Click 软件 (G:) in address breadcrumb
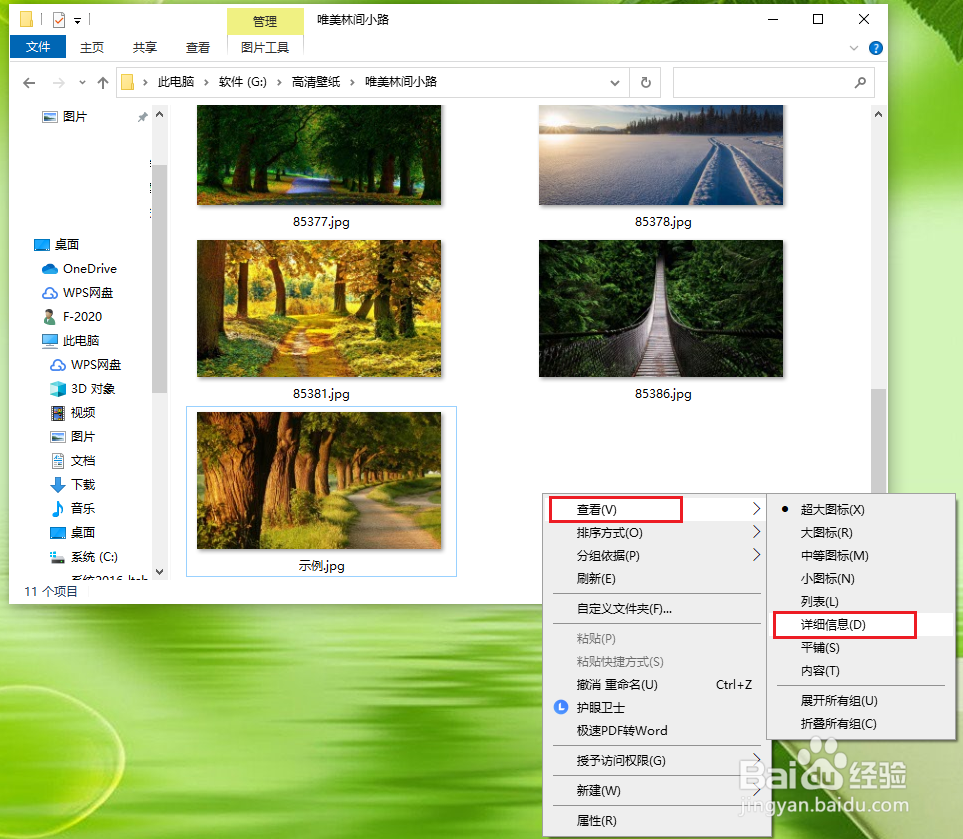This screenshot has width=963, height=839. point(243,82)
